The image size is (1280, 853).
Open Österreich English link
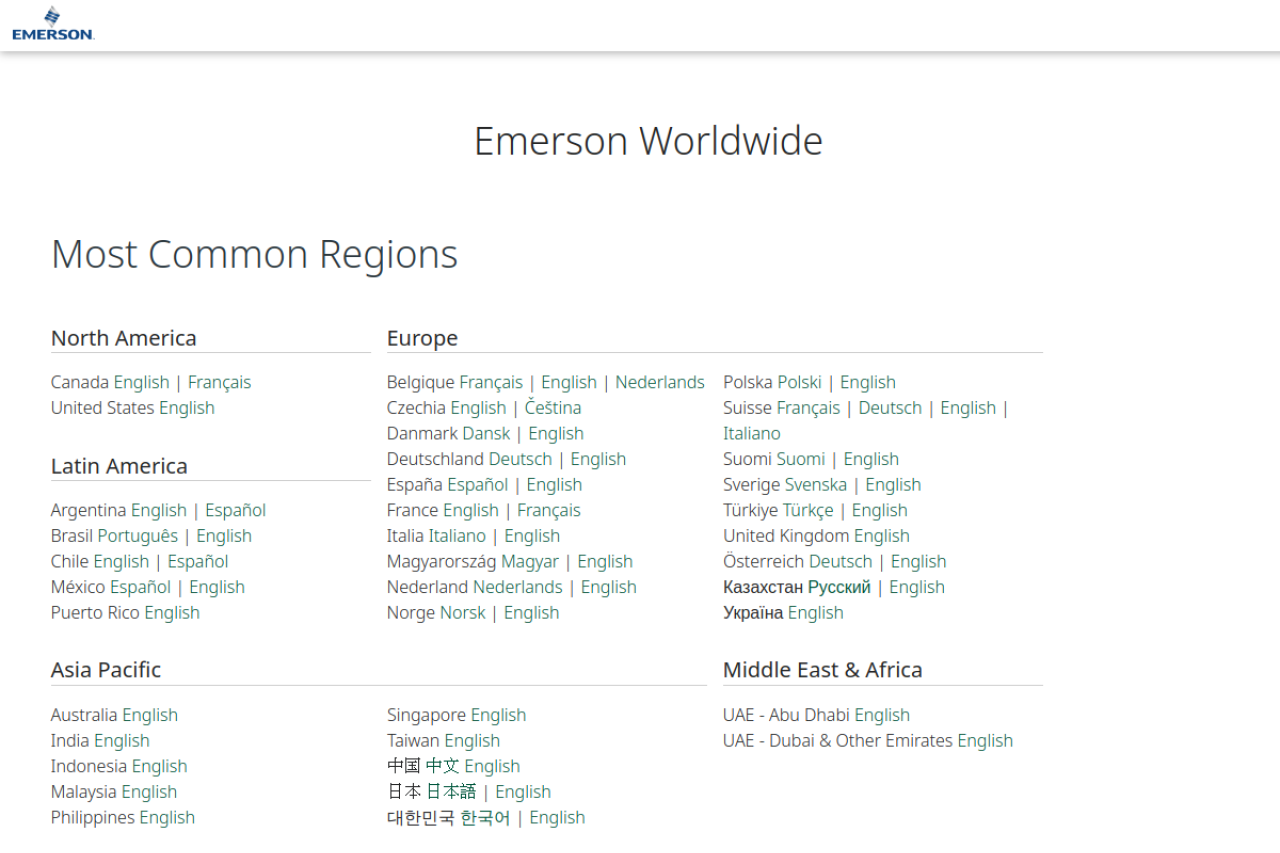918,562
